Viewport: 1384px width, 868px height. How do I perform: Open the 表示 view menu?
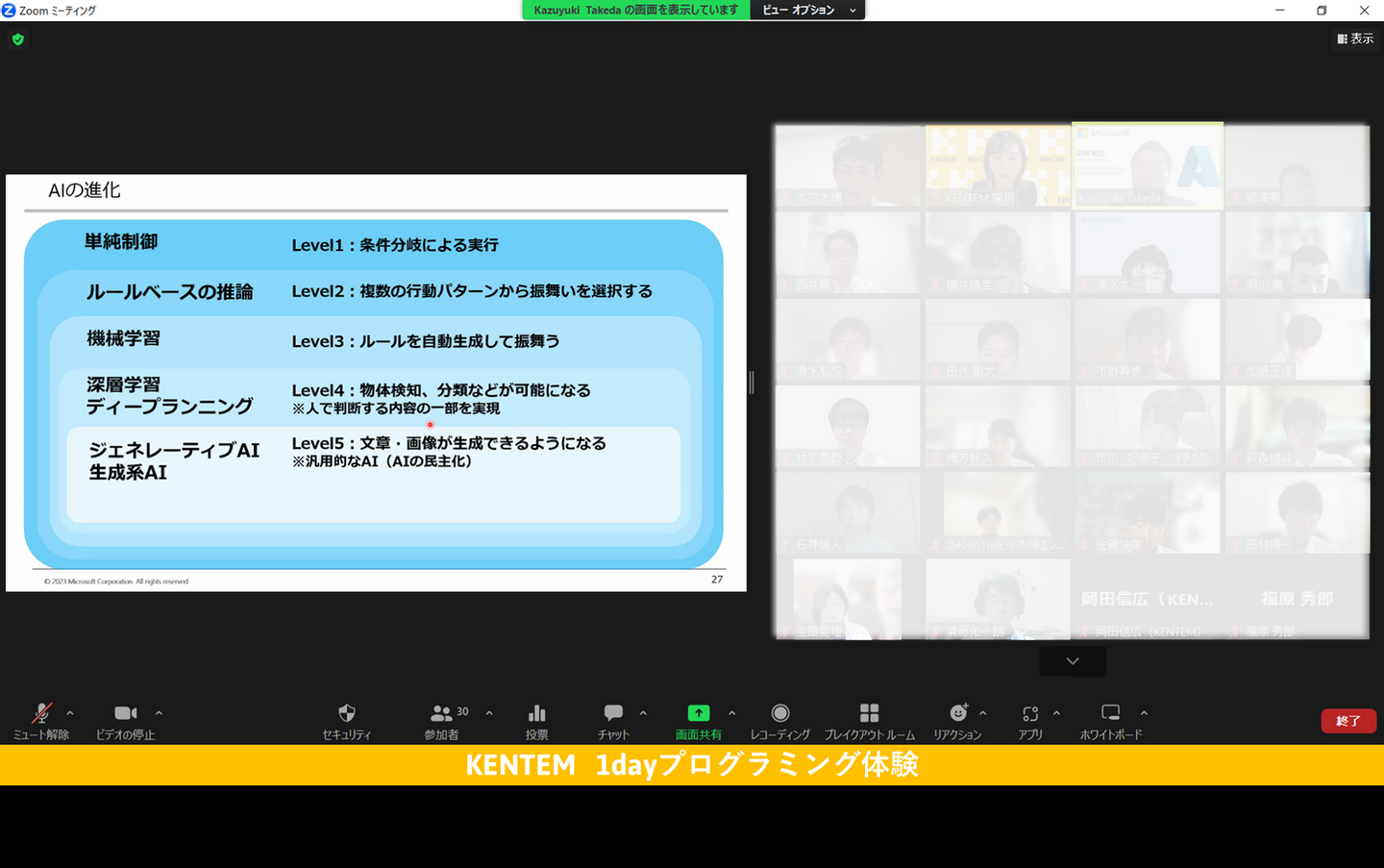pos(1355,38)
